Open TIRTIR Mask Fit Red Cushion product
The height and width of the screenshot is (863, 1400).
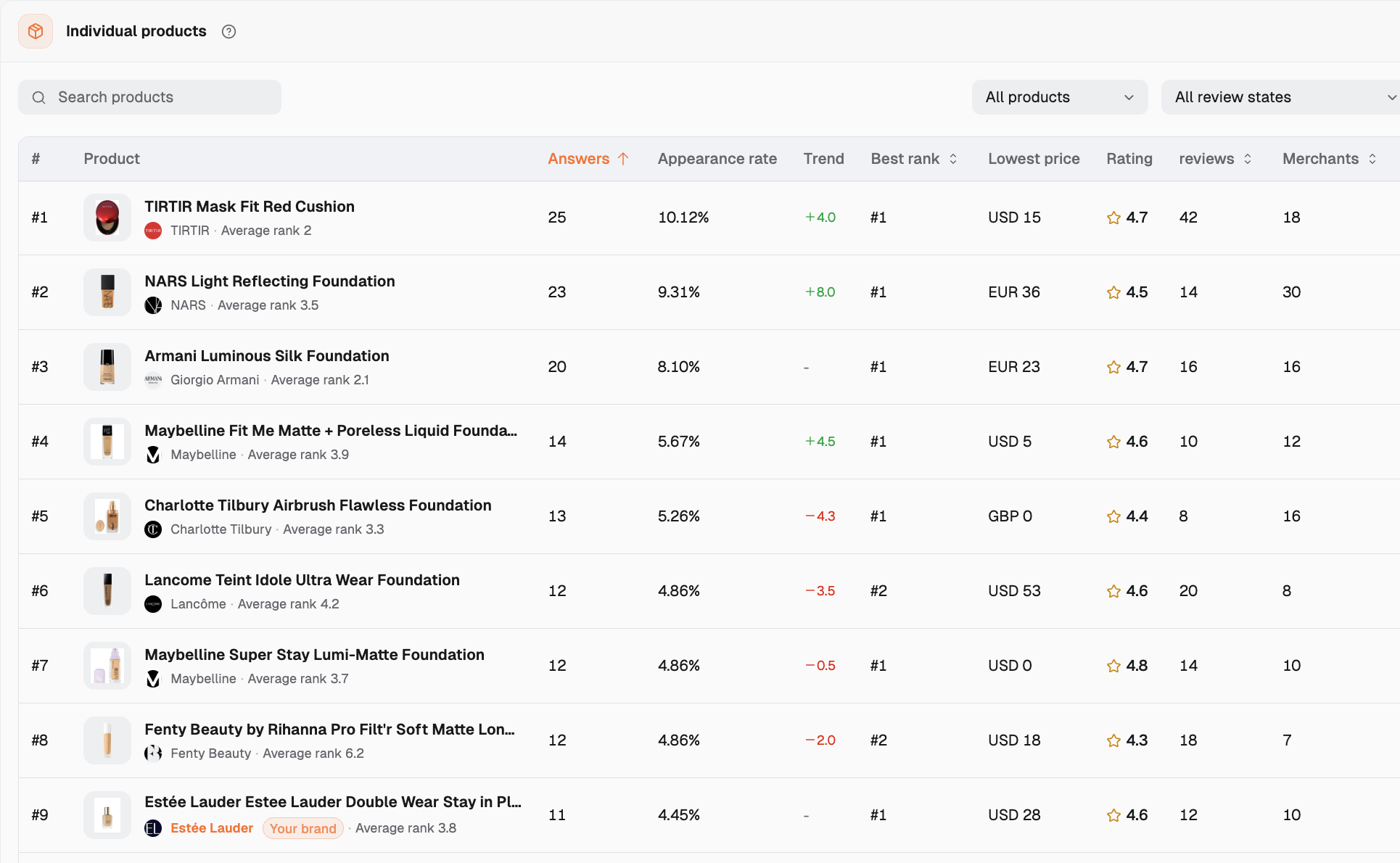click(x=250, y=207)
